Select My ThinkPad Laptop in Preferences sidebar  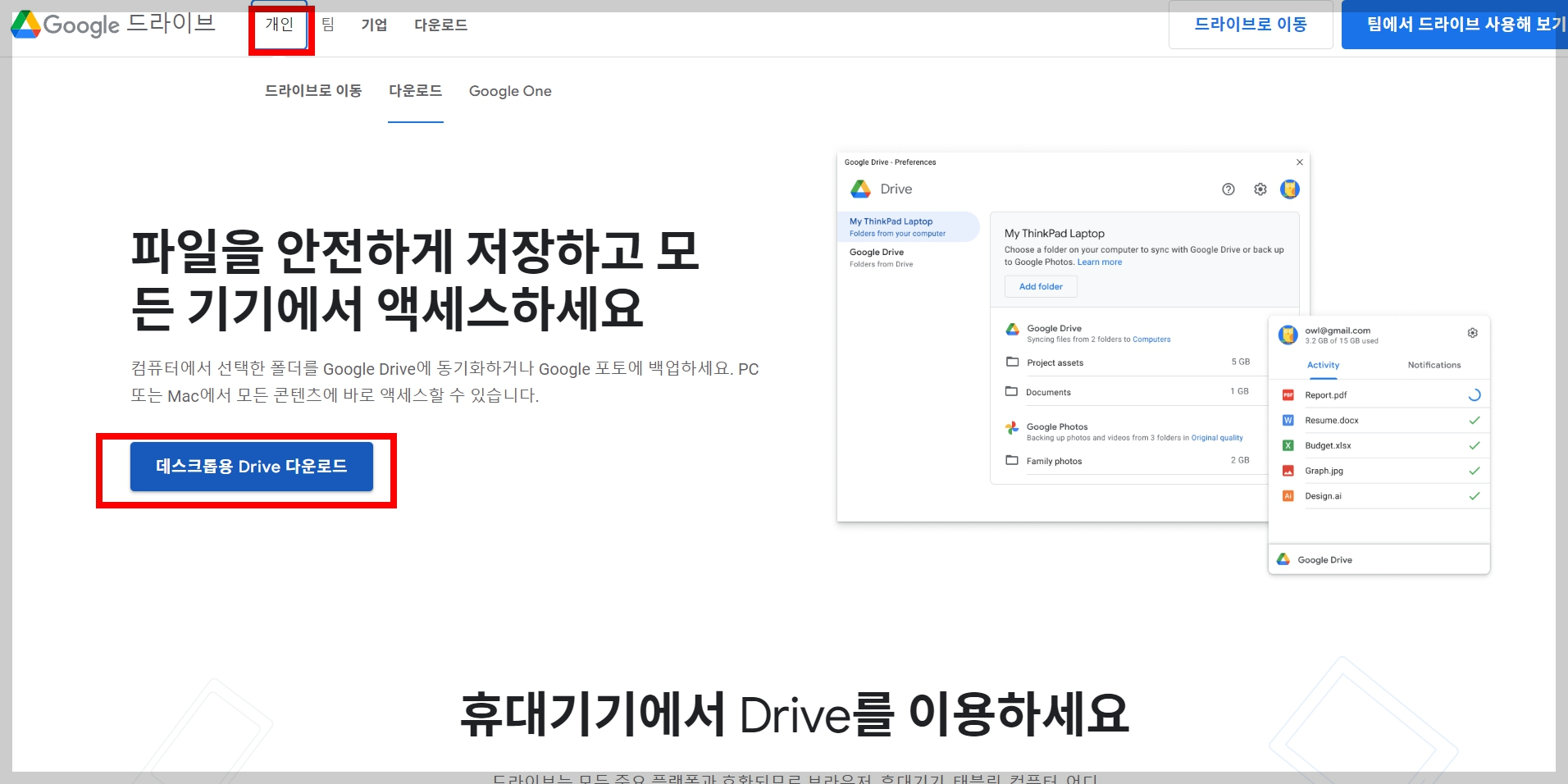(x=908, y=227)
